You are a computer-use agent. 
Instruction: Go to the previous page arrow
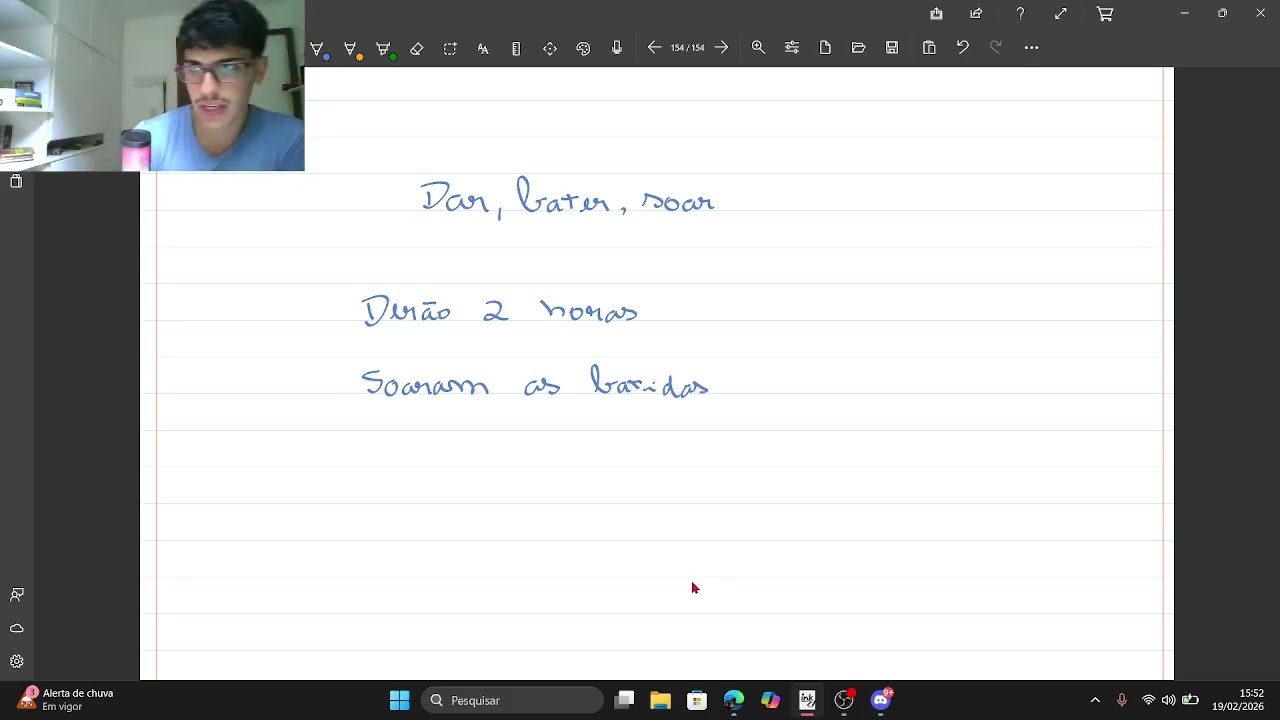pos(654,48)
